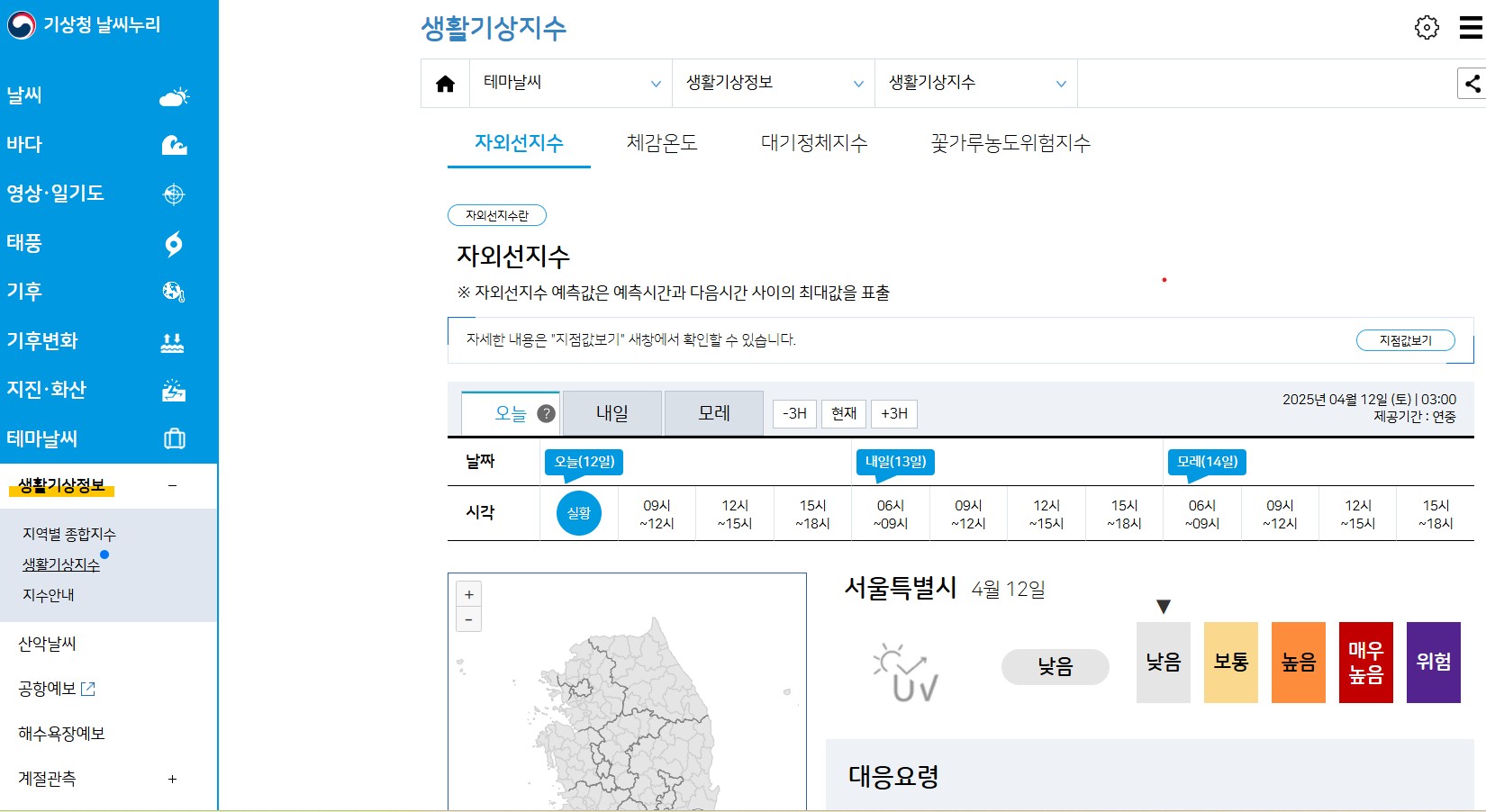Click the home icon in the breadcrumb bar

coord(444,83)
